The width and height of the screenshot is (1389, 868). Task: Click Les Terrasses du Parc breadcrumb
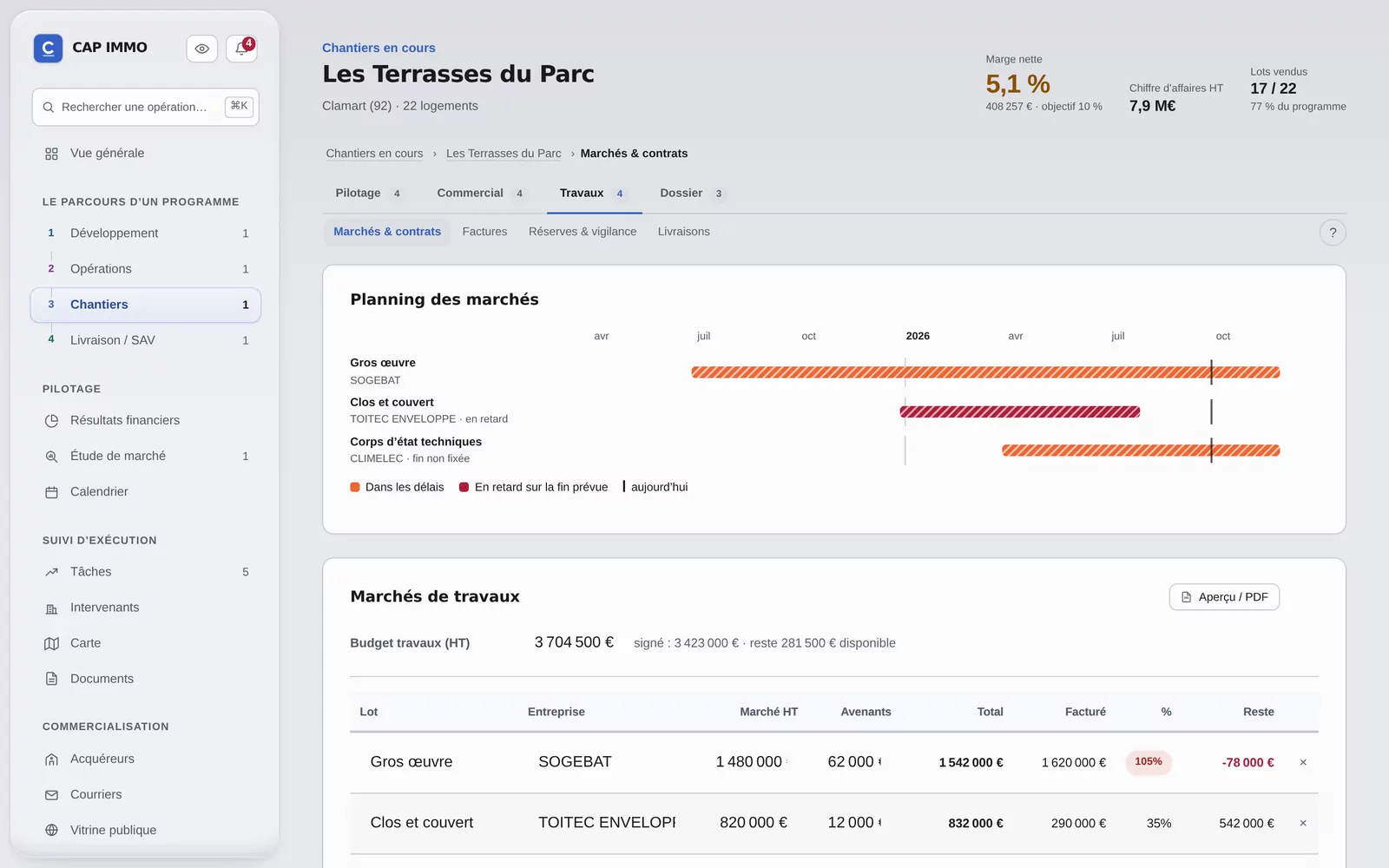(504, 154)
